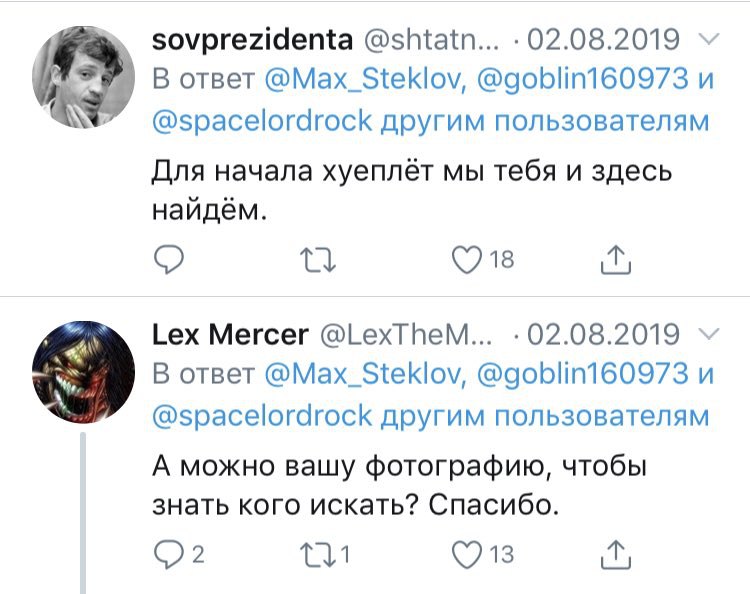Open Lex Mercer's avatar image
Viewport: 750px width, 594px height.
(85, 370)
